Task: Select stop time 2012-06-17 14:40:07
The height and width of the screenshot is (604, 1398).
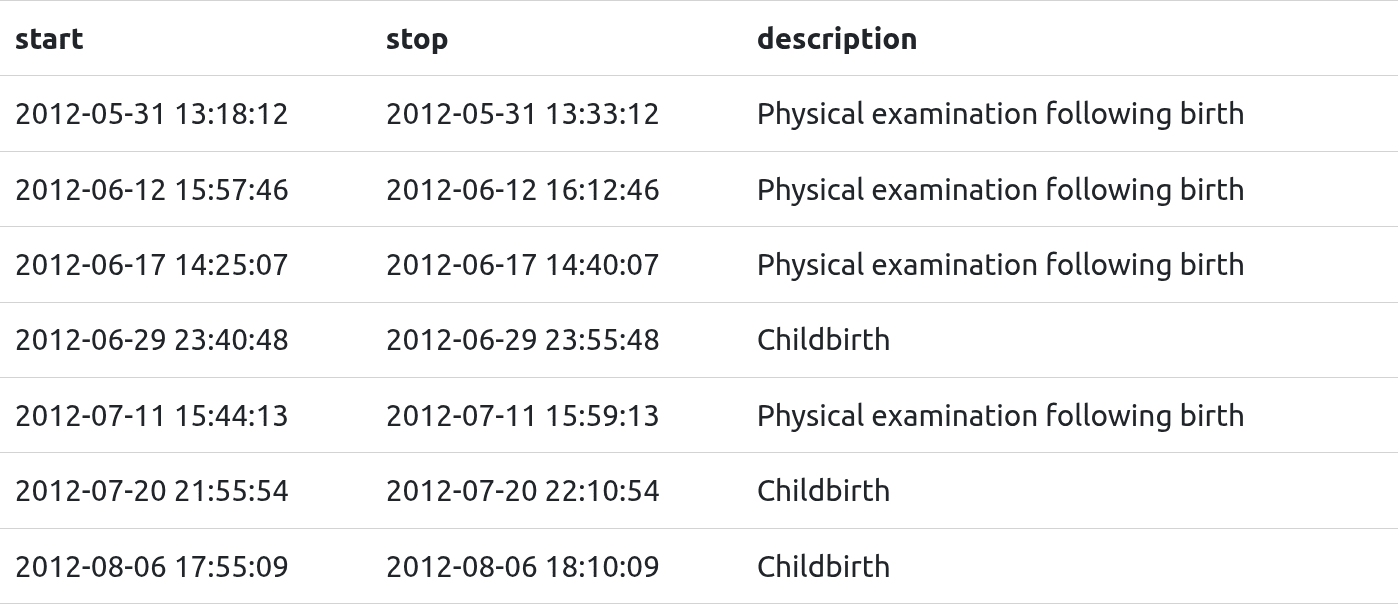Action: click(522, 265)
